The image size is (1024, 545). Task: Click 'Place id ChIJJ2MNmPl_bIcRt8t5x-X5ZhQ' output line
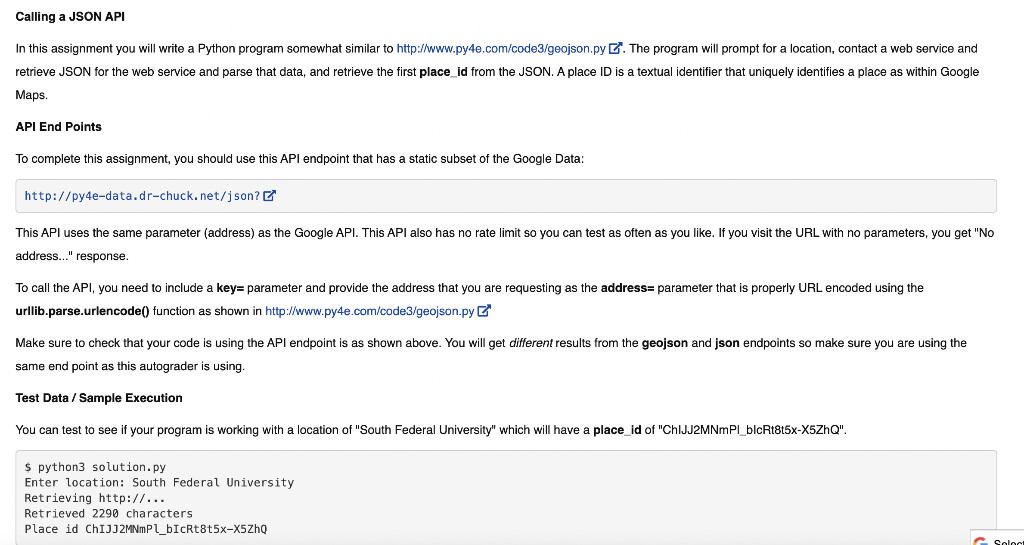[x=146, y=529]
